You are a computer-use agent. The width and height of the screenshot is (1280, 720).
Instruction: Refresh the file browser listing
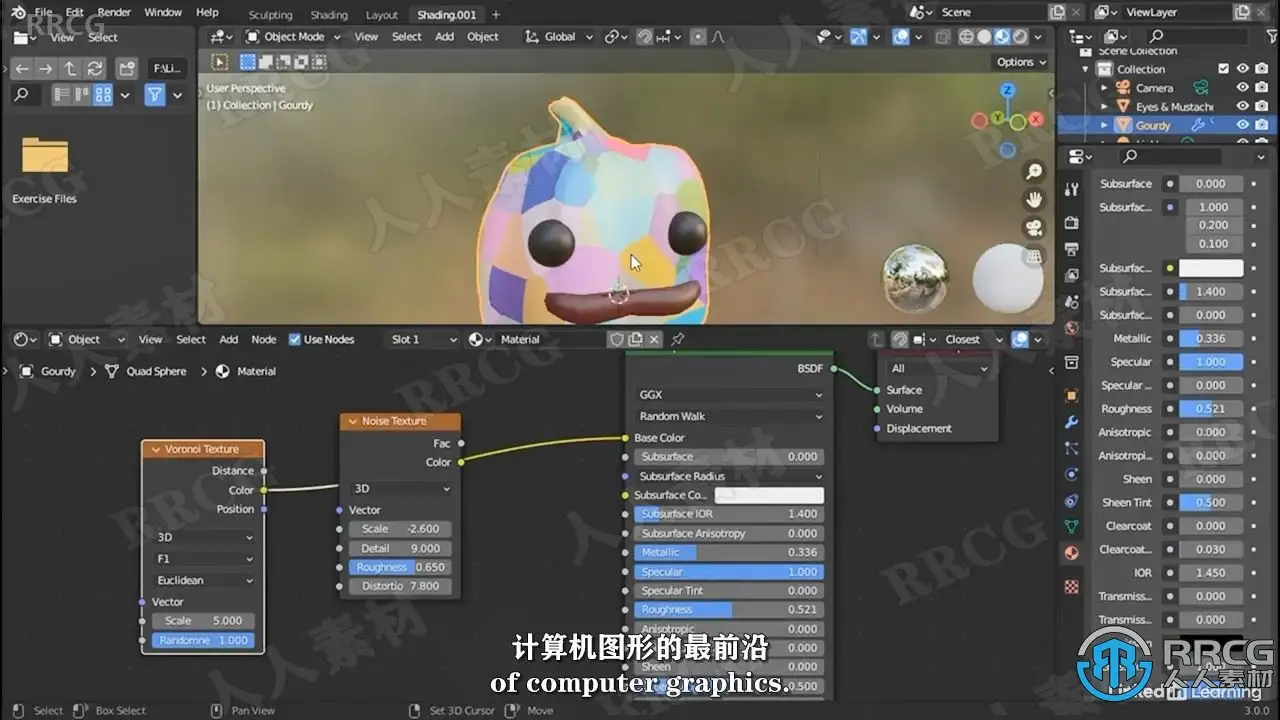point(95,69)
